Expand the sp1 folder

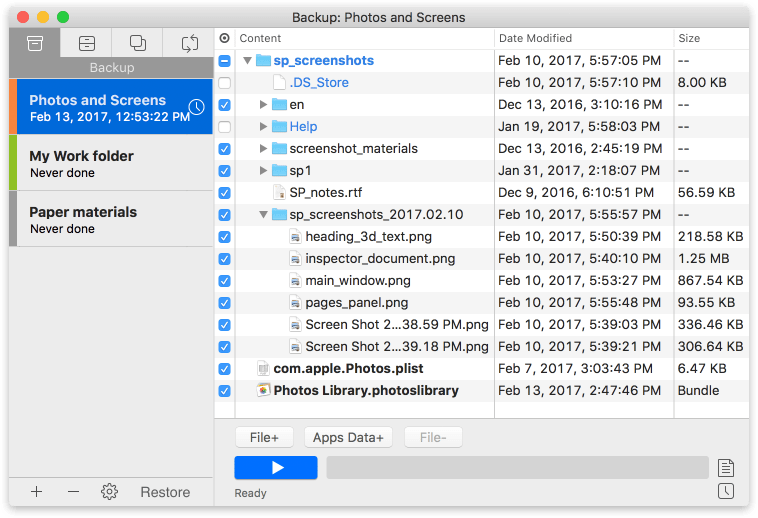(x=263, y=171)
